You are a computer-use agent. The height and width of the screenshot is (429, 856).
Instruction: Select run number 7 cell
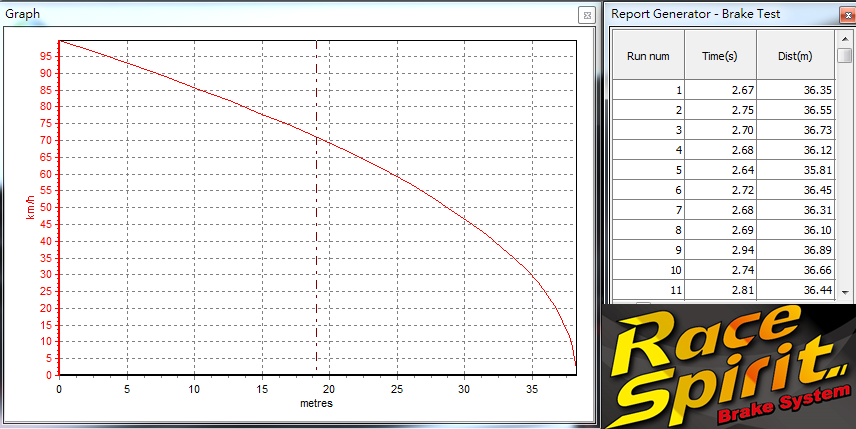coord(648,210)
